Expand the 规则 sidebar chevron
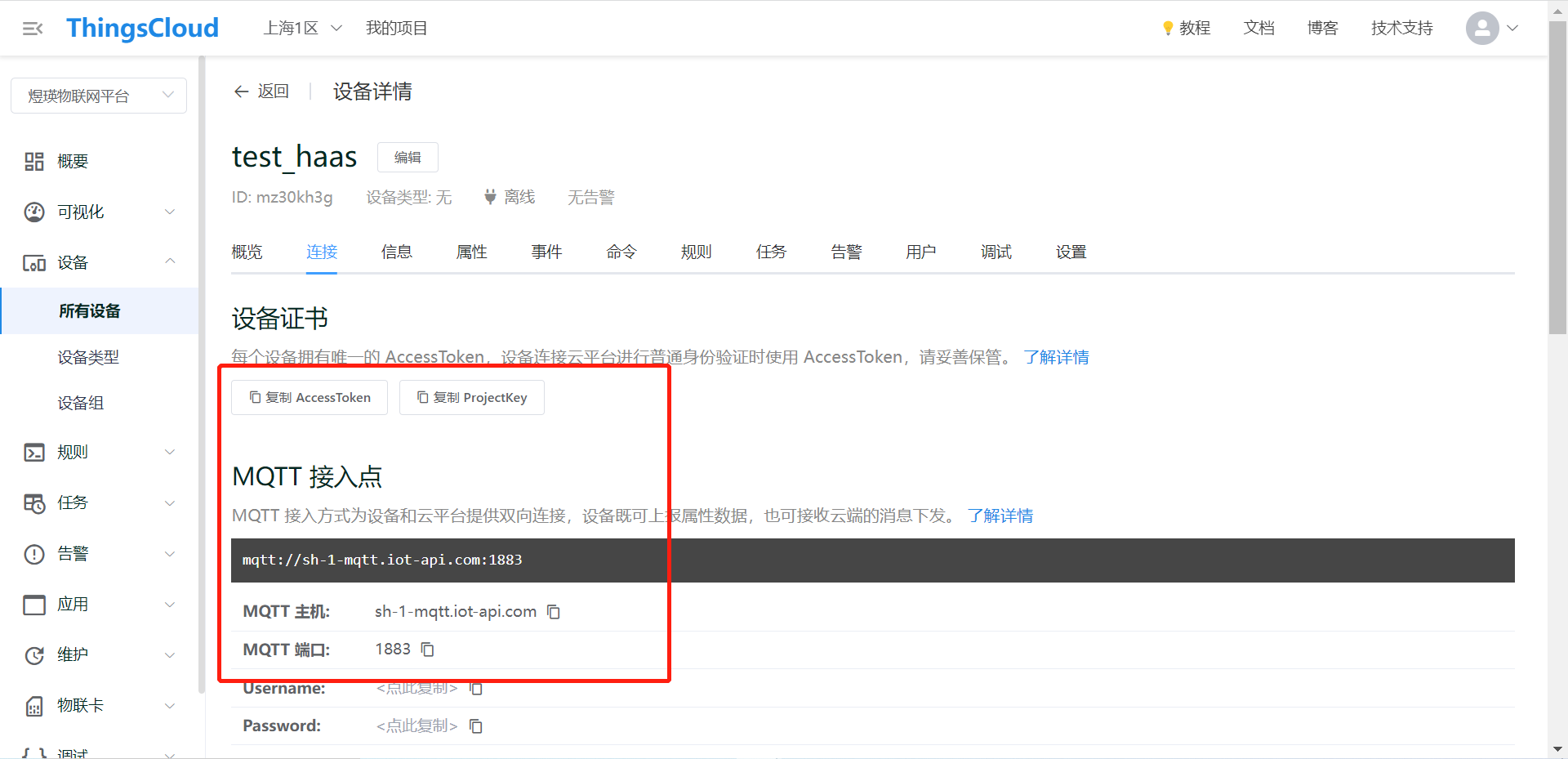The height and width of the screenshot is (759, 1568). (170, 453)
